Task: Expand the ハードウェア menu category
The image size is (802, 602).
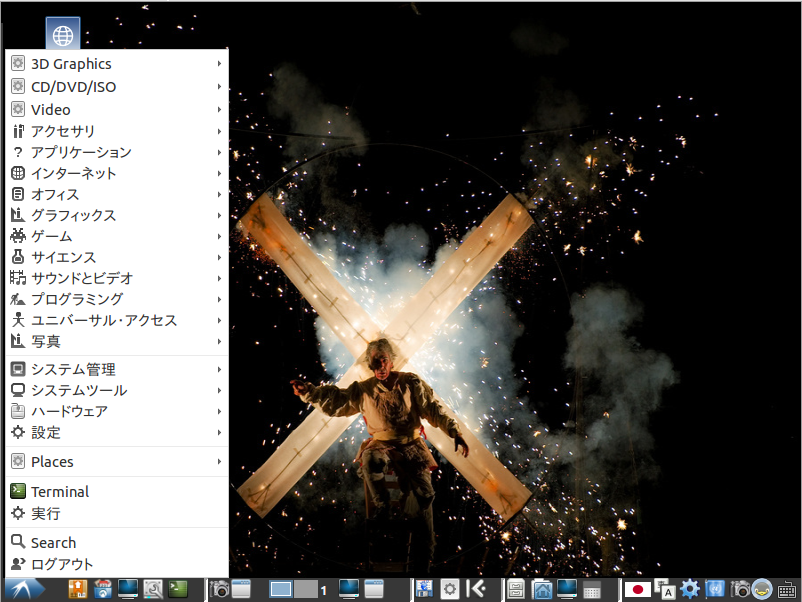Action: [117, 411]
